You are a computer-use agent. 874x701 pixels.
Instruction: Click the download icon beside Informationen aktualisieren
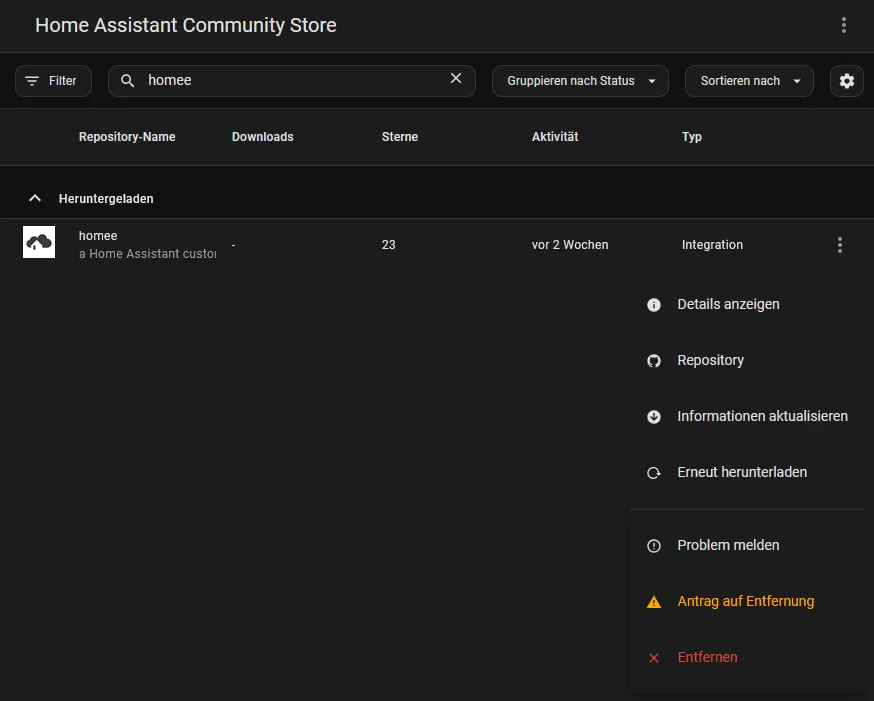click(x=654, y=417)
